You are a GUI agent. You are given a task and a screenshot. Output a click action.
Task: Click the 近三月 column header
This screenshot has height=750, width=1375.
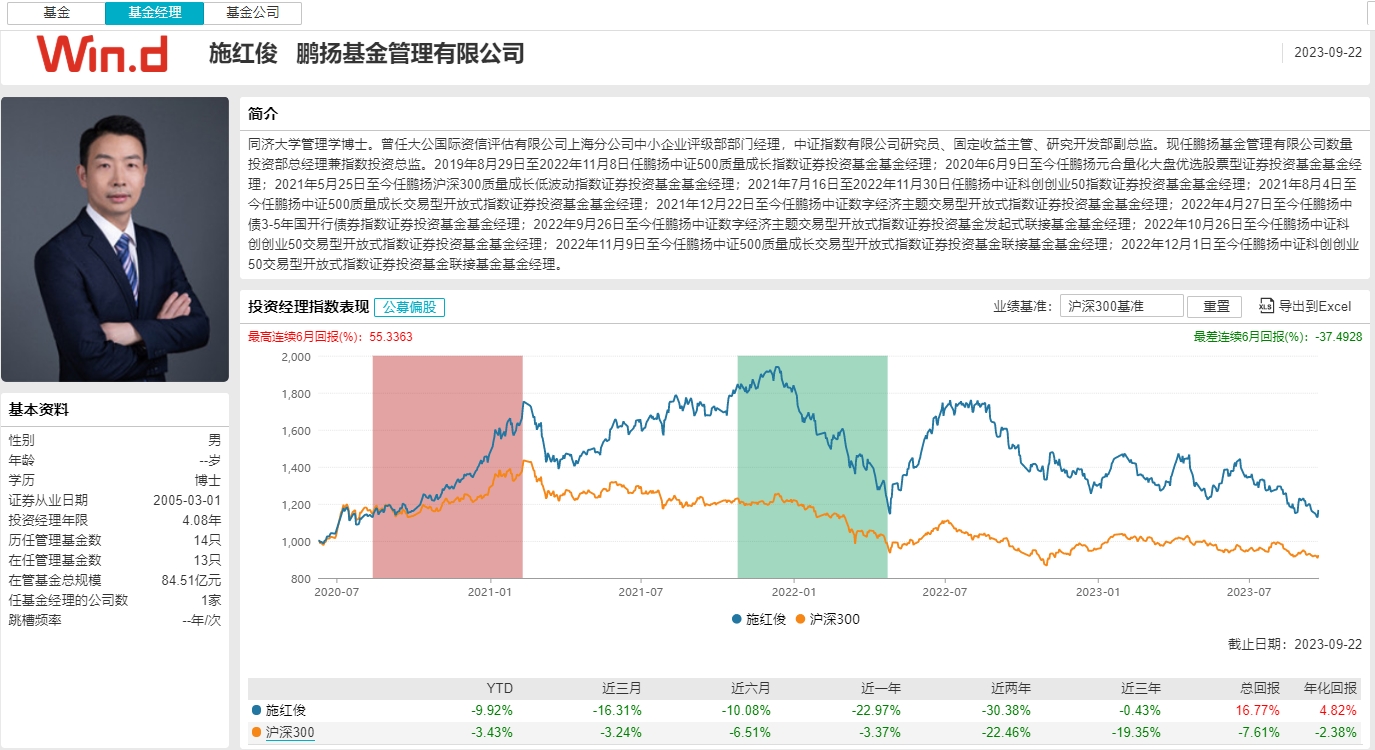coord(622,689)
